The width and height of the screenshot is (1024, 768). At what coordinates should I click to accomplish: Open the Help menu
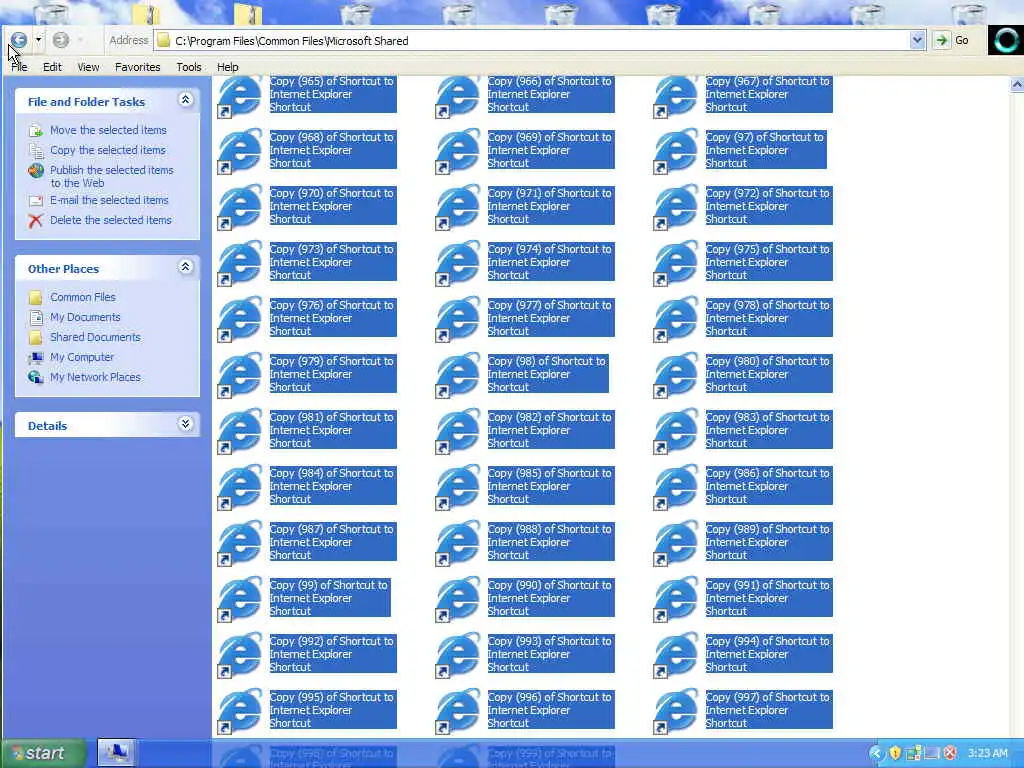coord(228,67)
